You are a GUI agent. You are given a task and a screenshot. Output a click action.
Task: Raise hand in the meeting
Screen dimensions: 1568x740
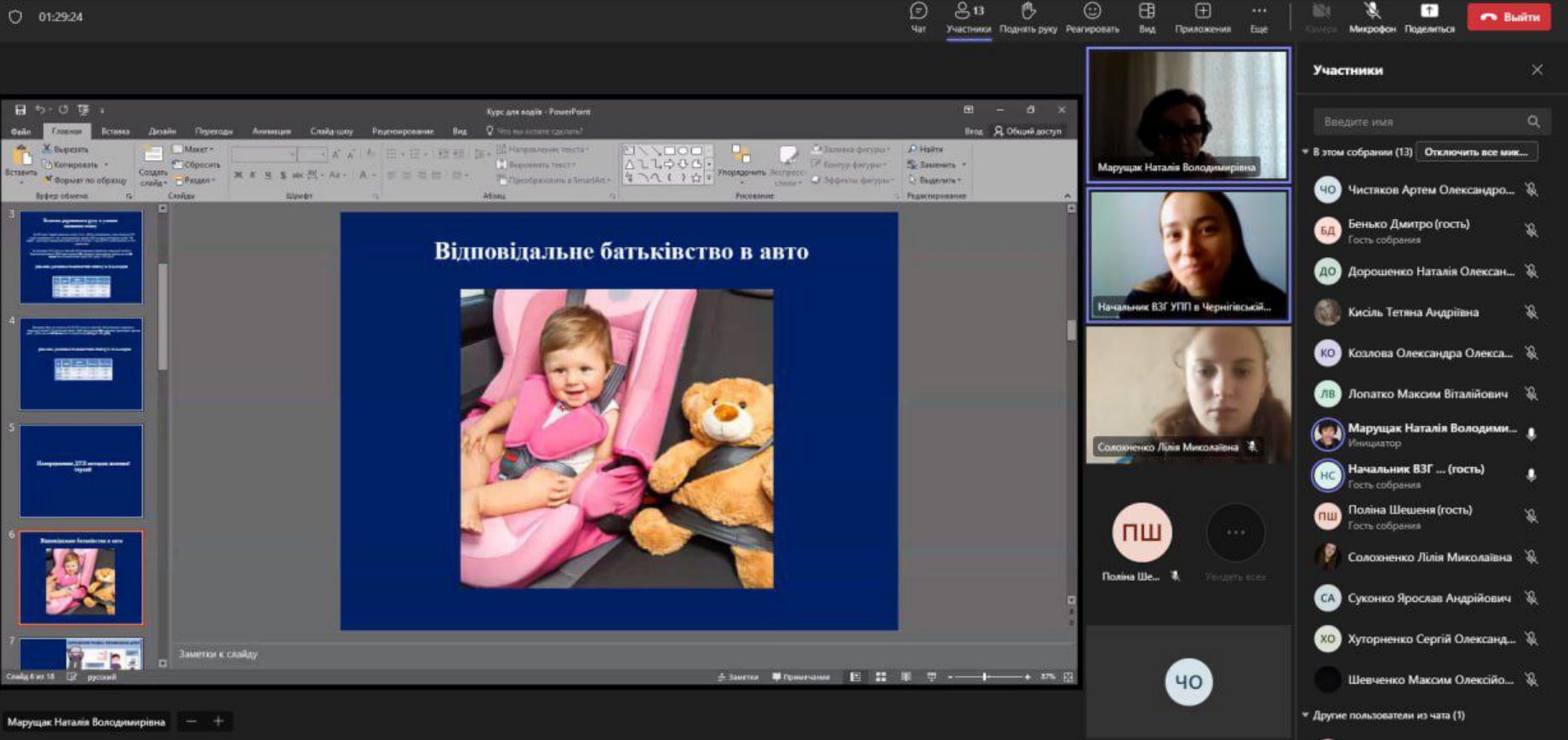click(x=1028, y=18)
